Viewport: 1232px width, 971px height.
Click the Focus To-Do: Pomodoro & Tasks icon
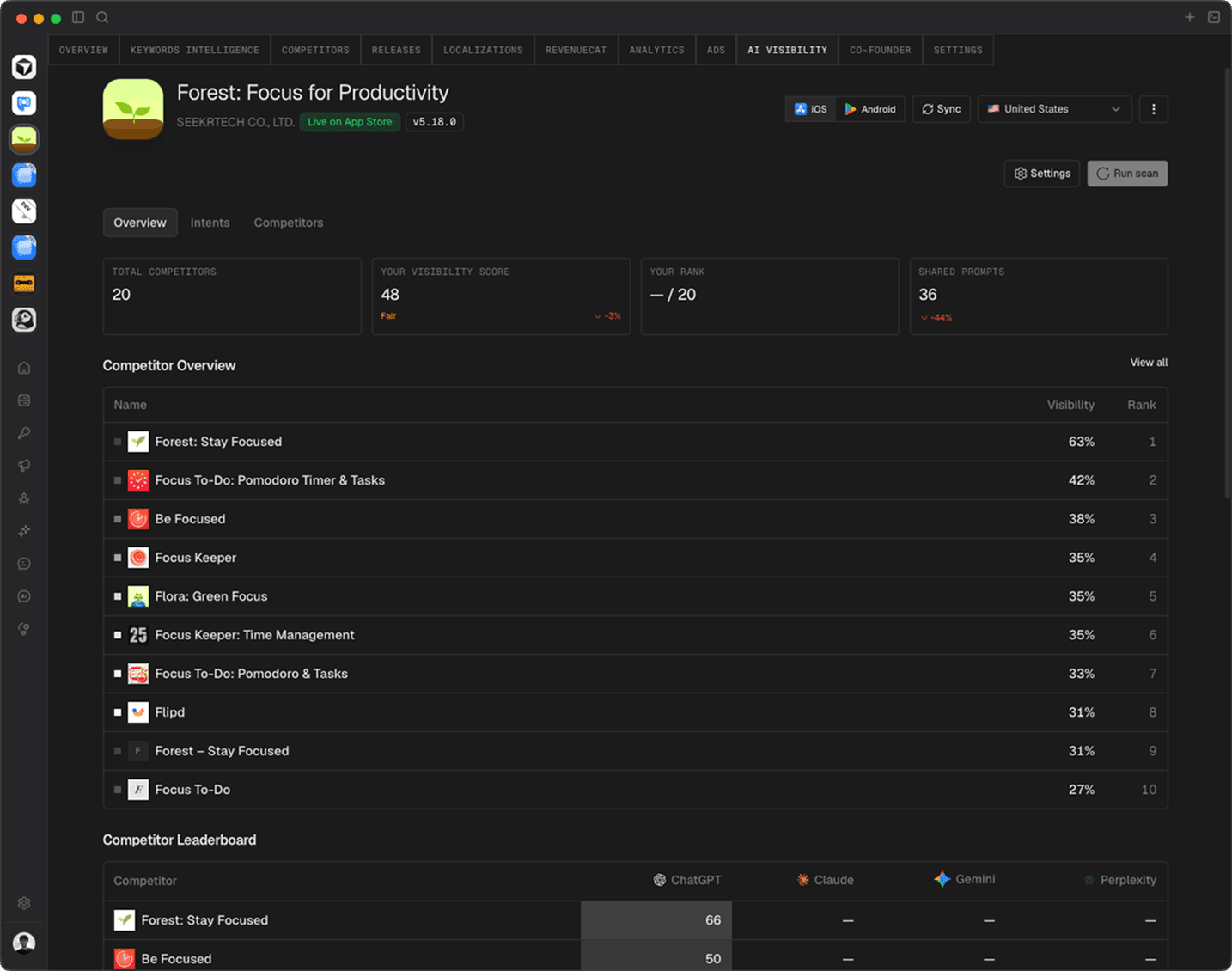pyautogui.click(x=138, y=674)
